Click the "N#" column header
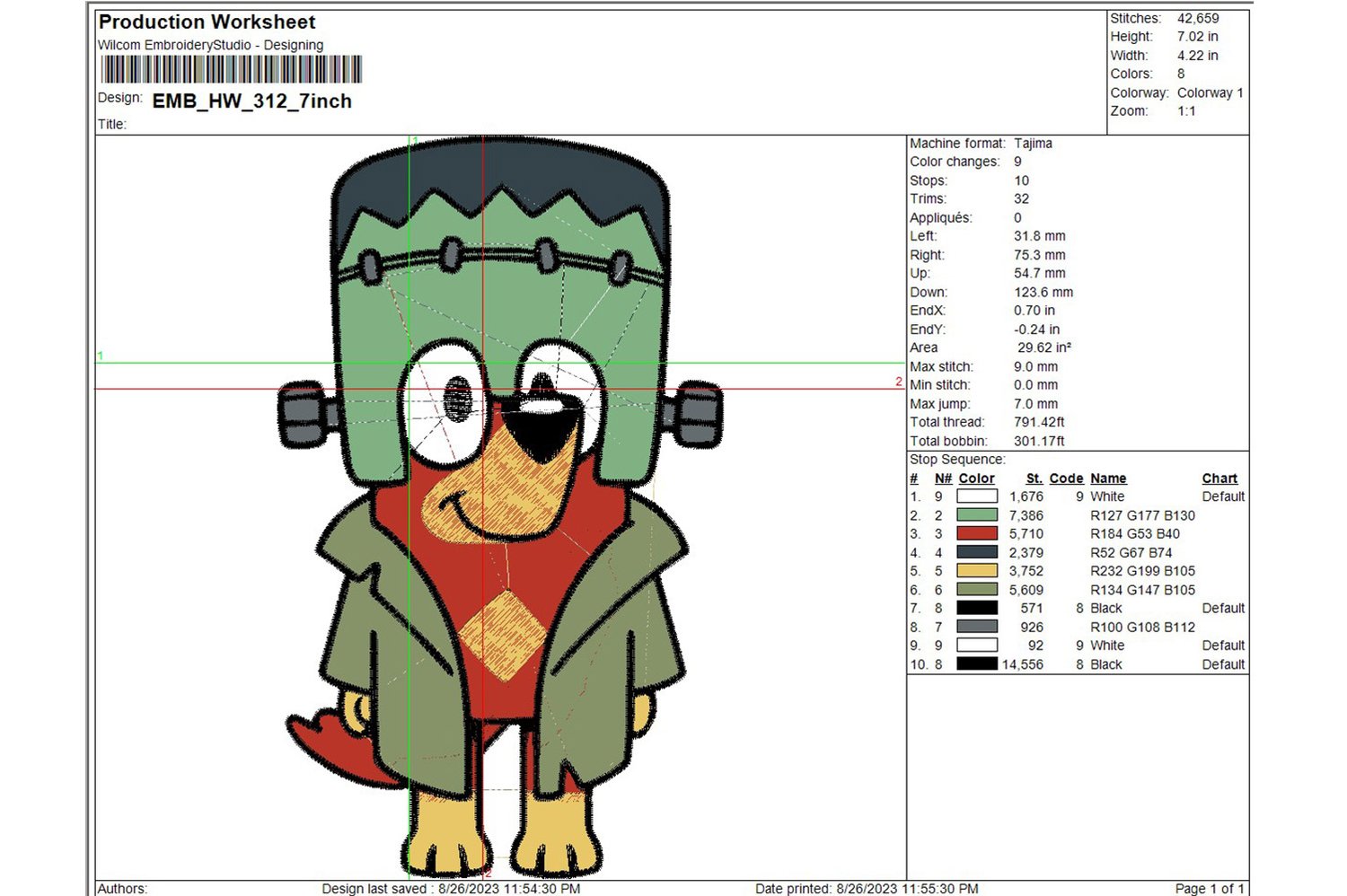 pos(943,479)
